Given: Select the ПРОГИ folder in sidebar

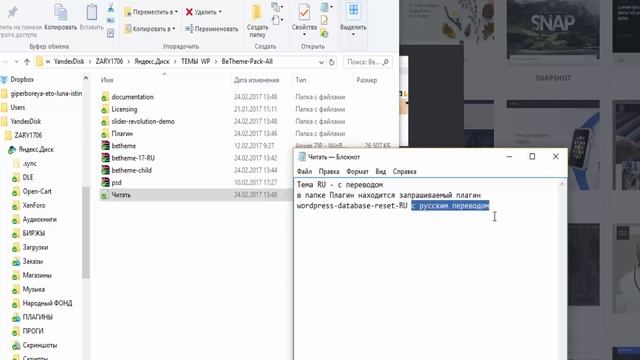Looking at the screenshot, I should [33, 331].
